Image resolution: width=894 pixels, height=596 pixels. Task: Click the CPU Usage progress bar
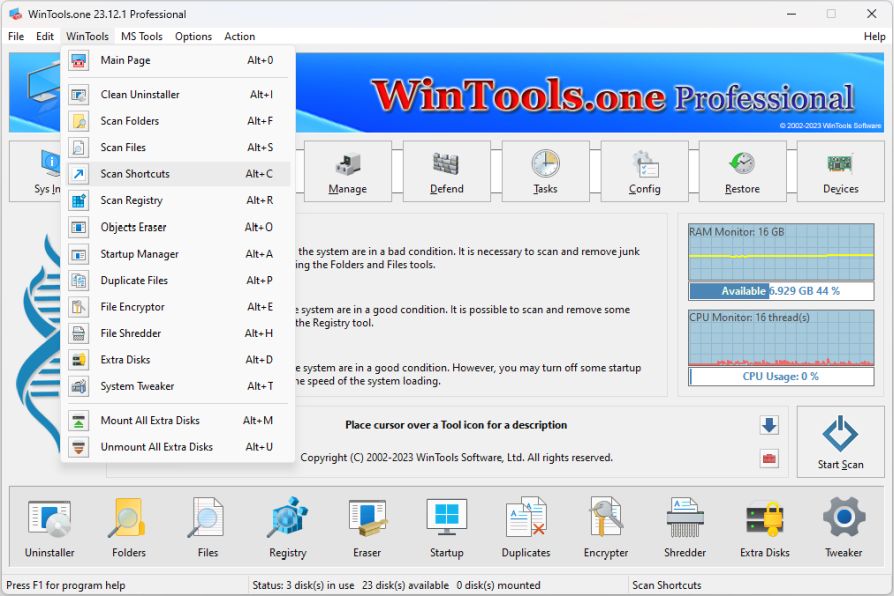(x=781, y=376)
